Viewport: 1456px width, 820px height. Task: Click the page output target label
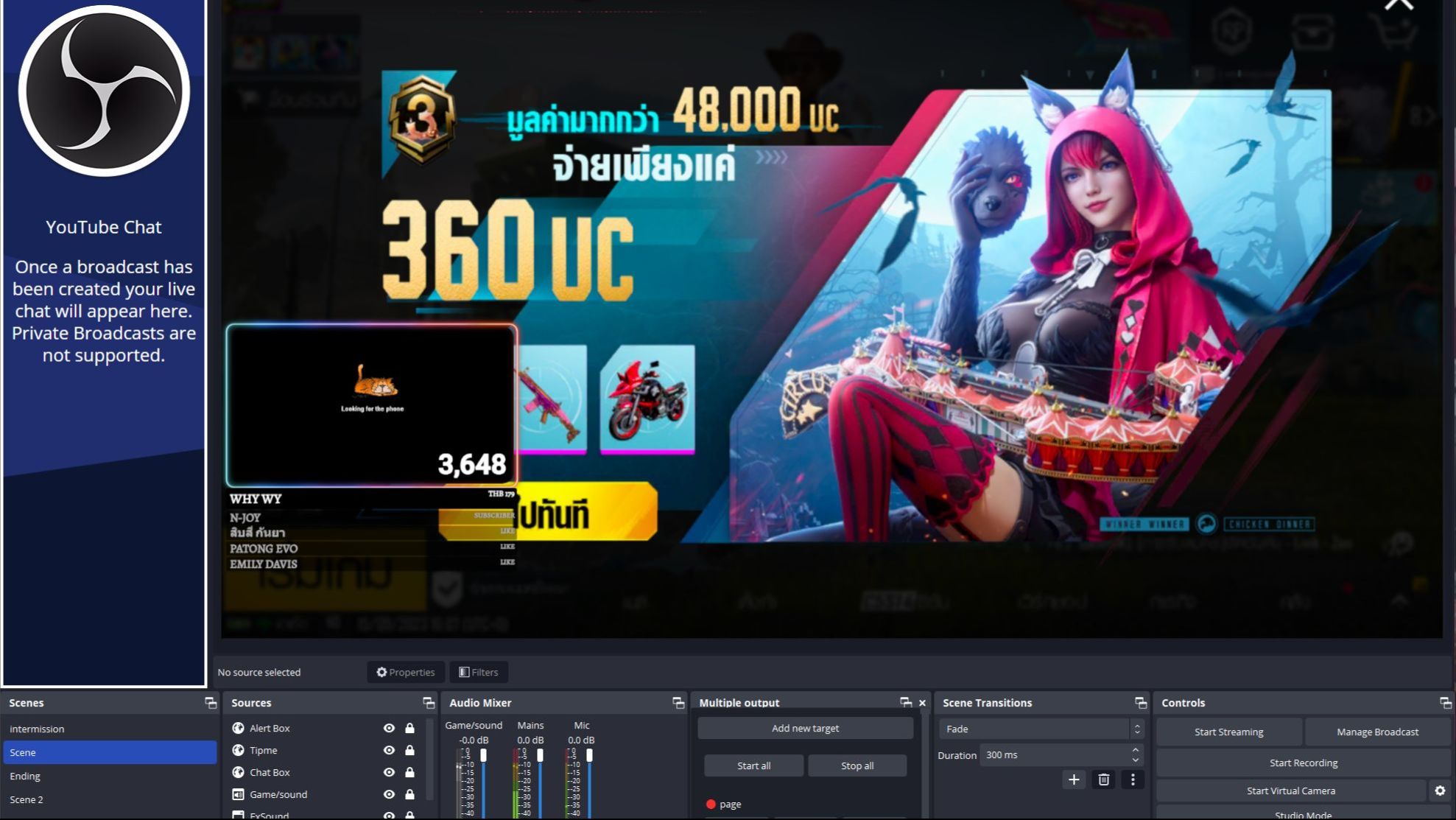coord(730,805)
